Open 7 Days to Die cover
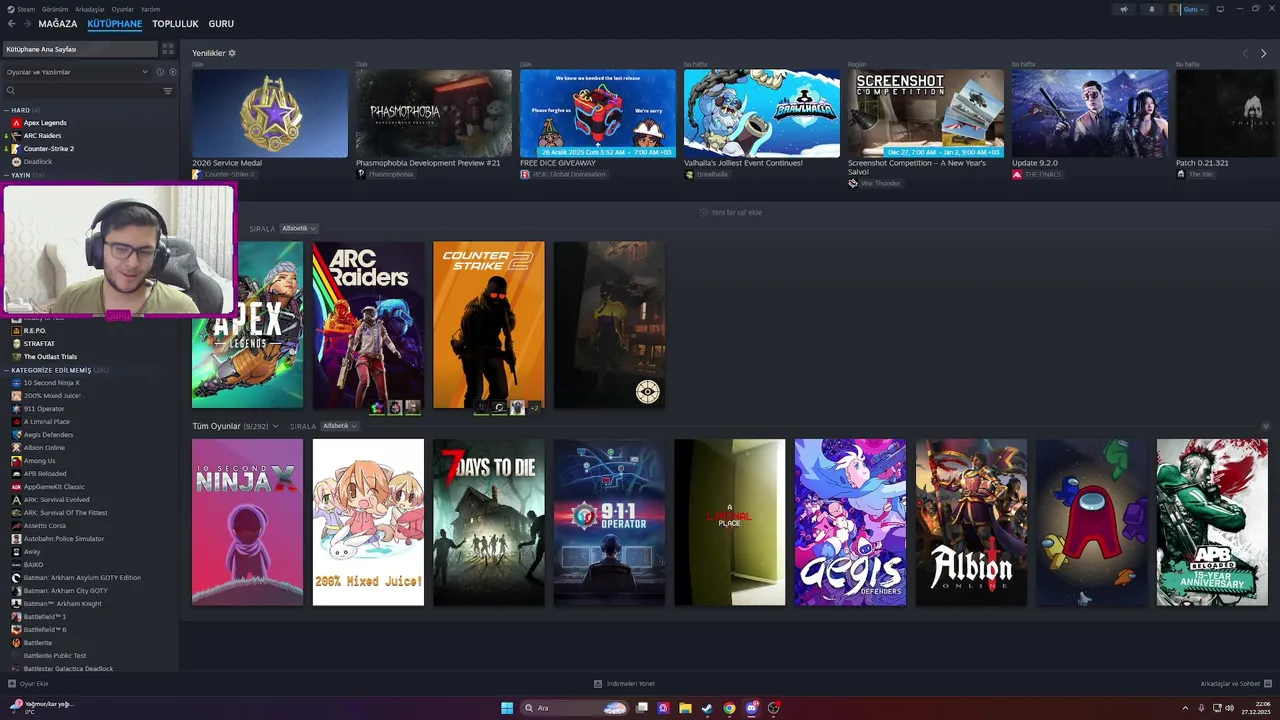 click(489, 522)
